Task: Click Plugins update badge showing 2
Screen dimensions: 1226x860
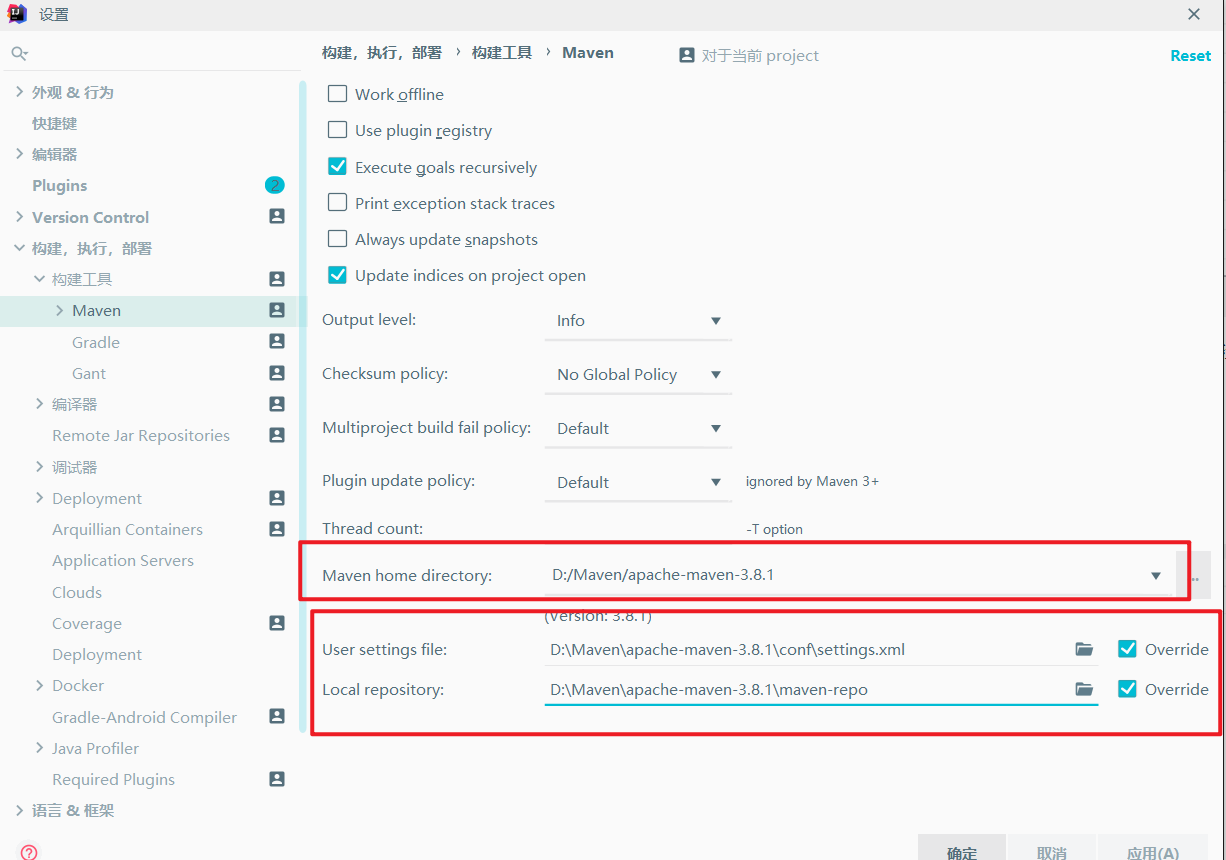Action: click(274, 185)
